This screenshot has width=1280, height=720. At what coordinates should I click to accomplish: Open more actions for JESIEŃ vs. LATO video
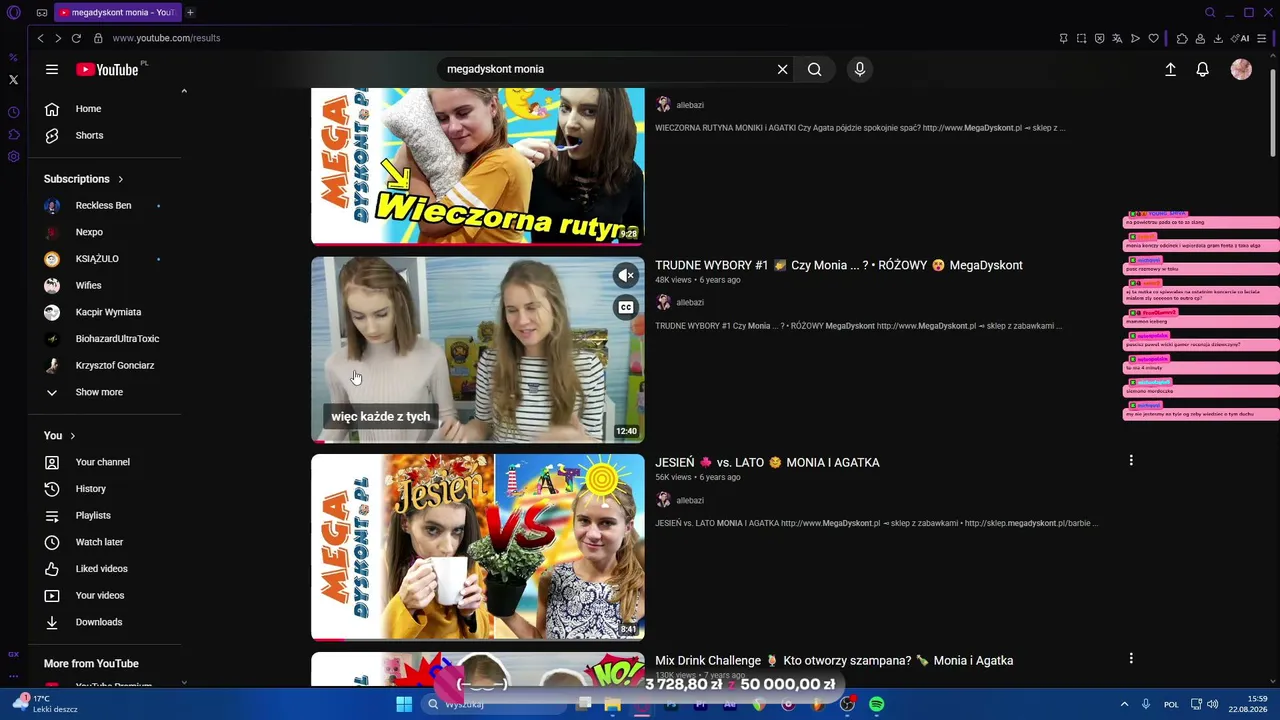tap(1131, 460)
